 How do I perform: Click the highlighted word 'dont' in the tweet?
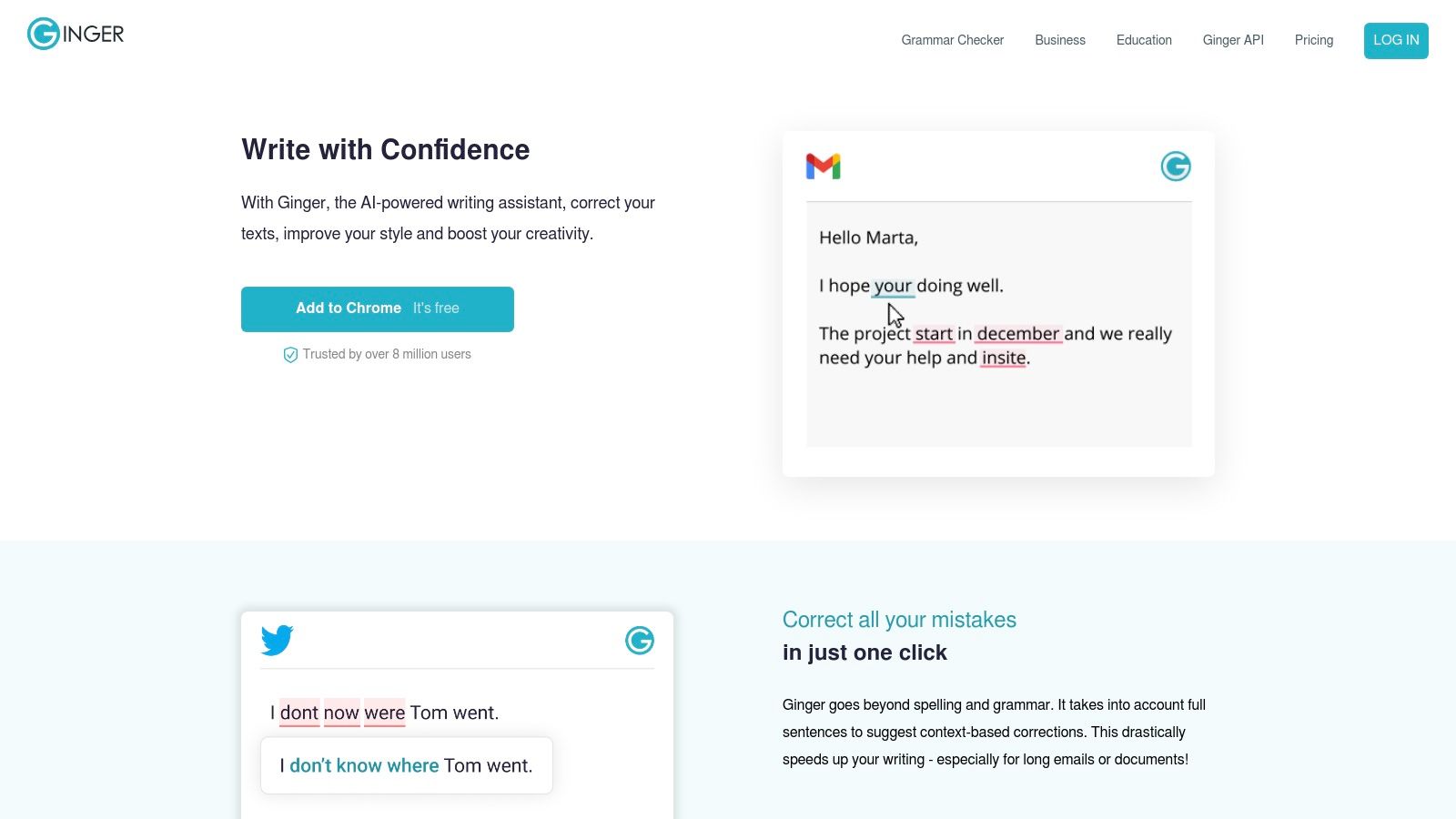299,713
